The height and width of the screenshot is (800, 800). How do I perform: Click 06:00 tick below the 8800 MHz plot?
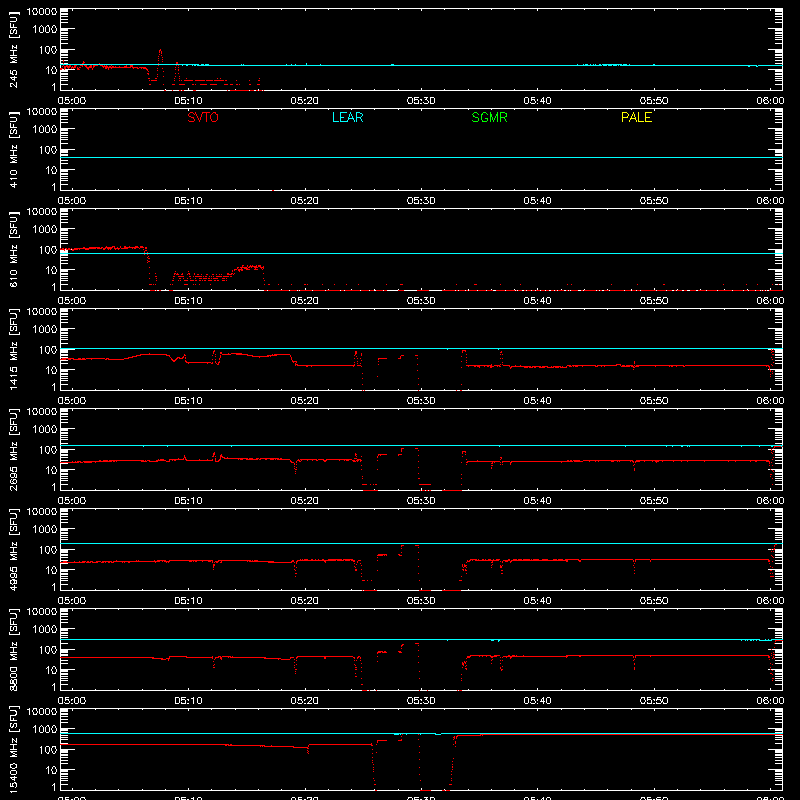770,701
